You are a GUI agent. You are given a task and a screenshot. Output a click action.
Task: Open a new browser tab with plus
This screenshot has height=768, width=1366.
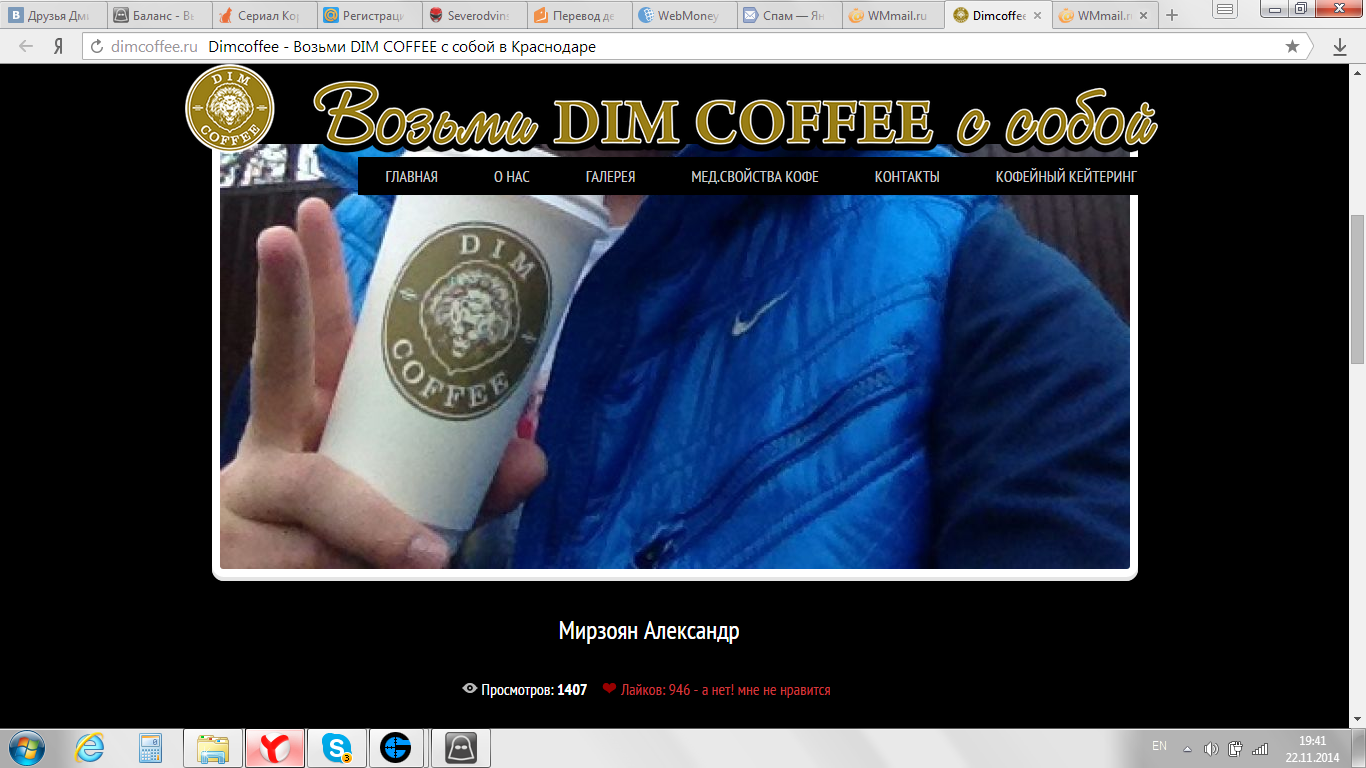(1172, 15)
